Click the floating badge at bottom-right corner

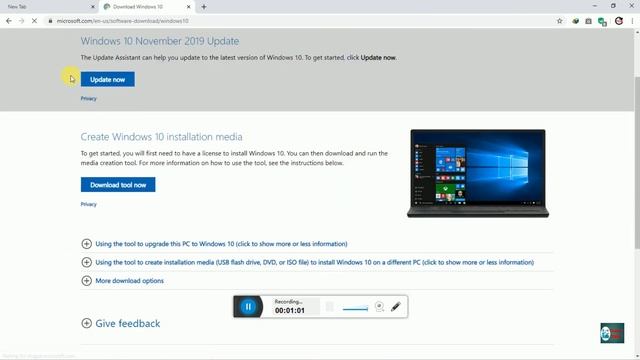pos(612,333)
